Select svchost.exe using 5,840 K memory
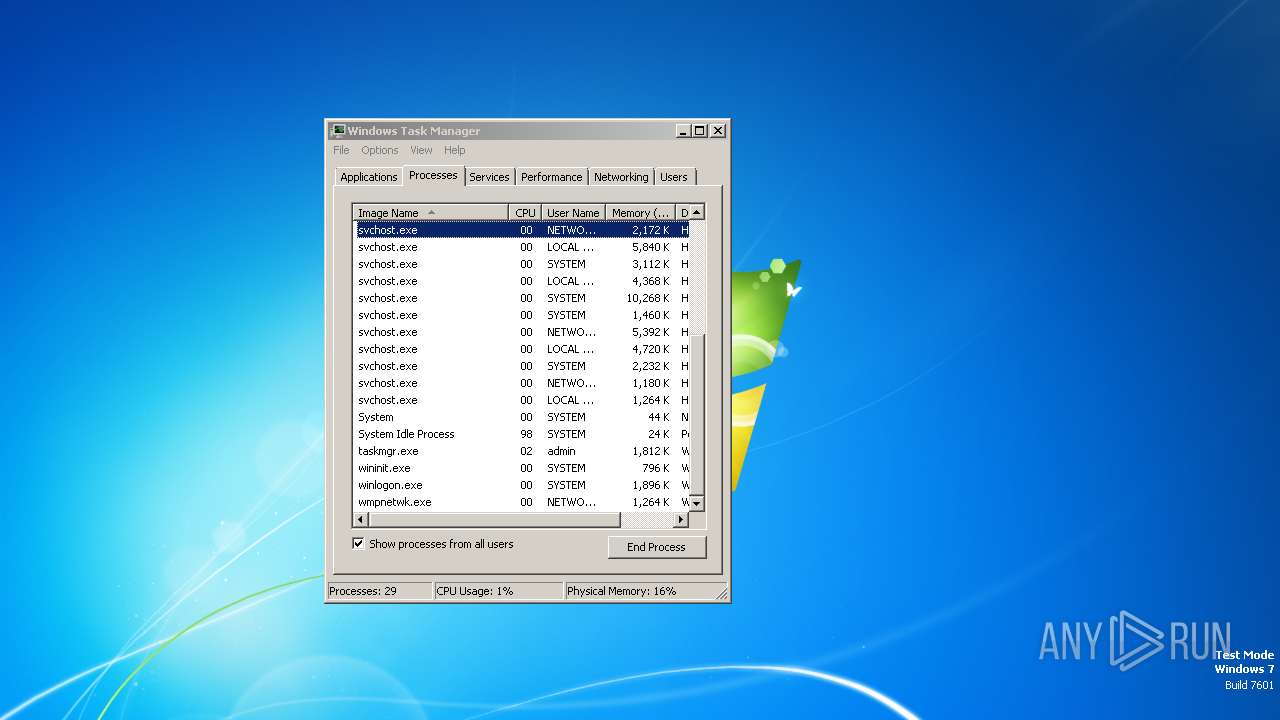Screen dimensions: 1280x720 [521, 247]
